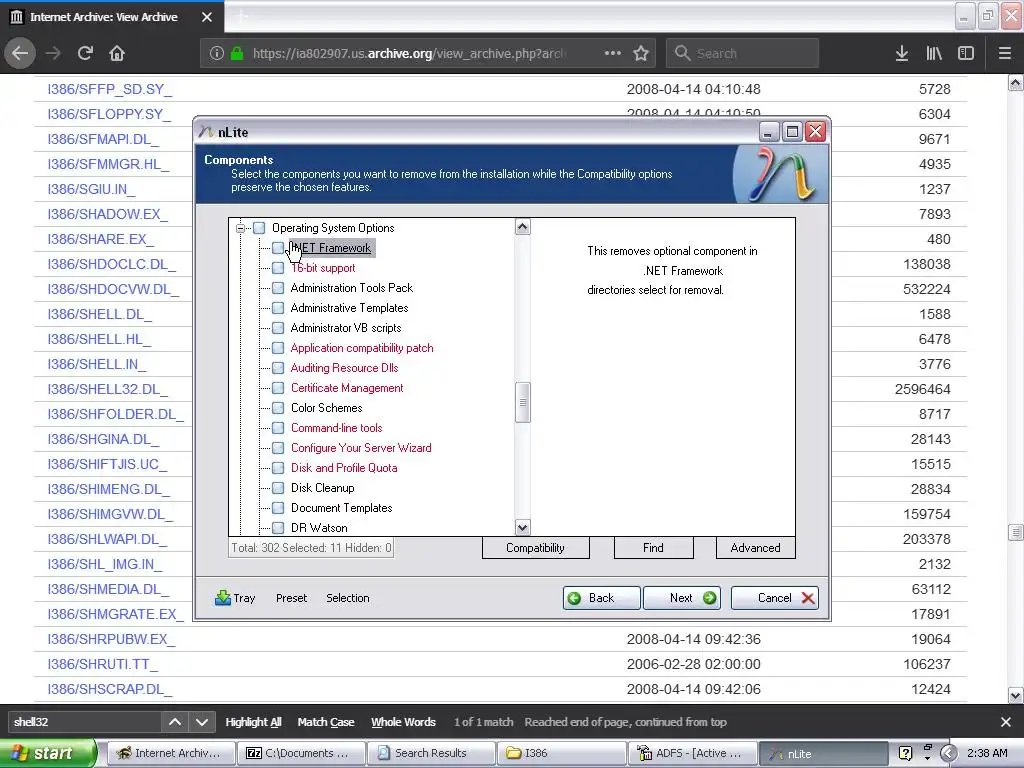Select the Command-line tools tree item

(x=336, y=428)
